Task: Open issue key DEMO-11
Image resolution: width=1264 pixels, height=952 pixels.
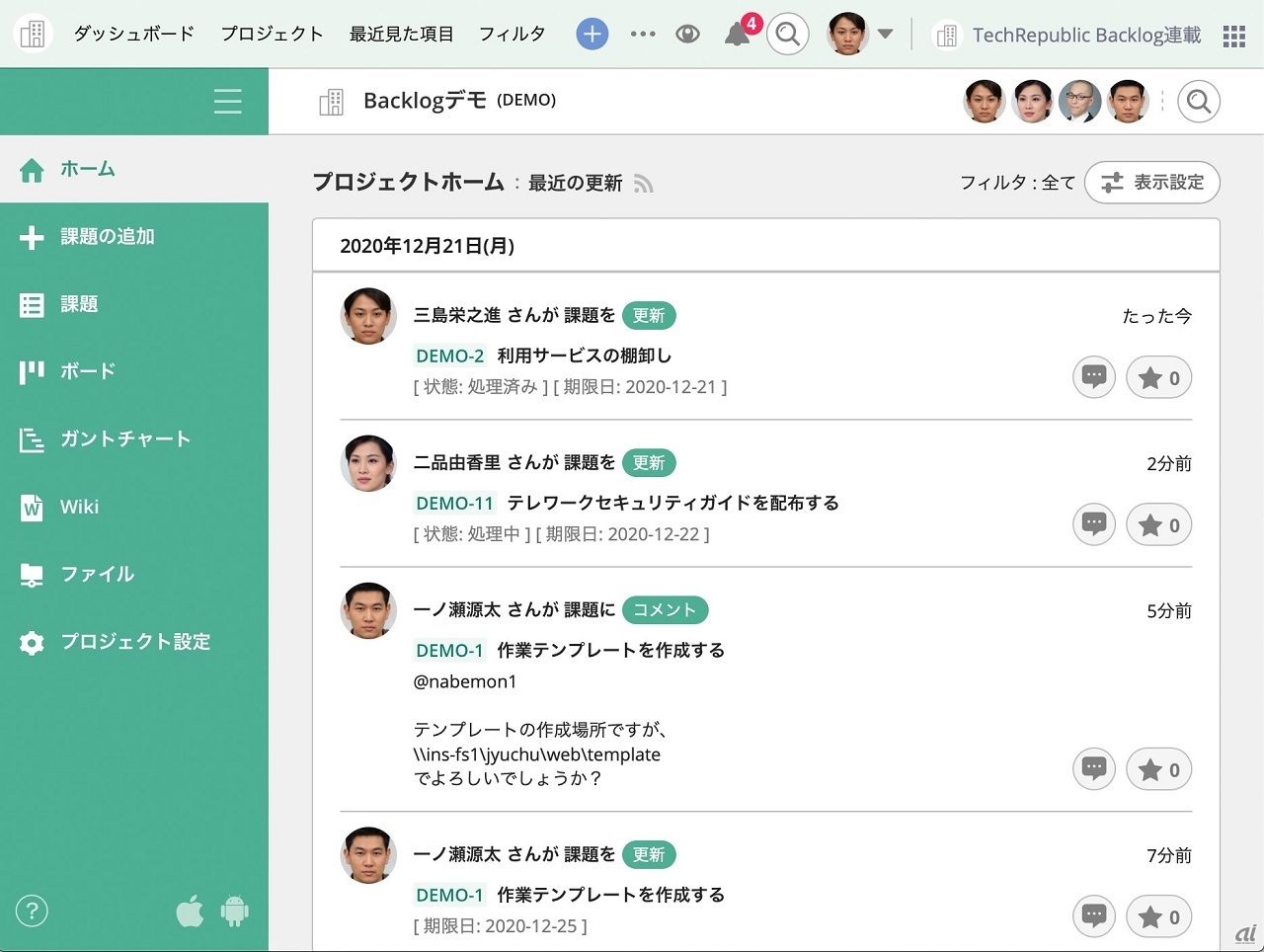Action: (x=454, y=504)
